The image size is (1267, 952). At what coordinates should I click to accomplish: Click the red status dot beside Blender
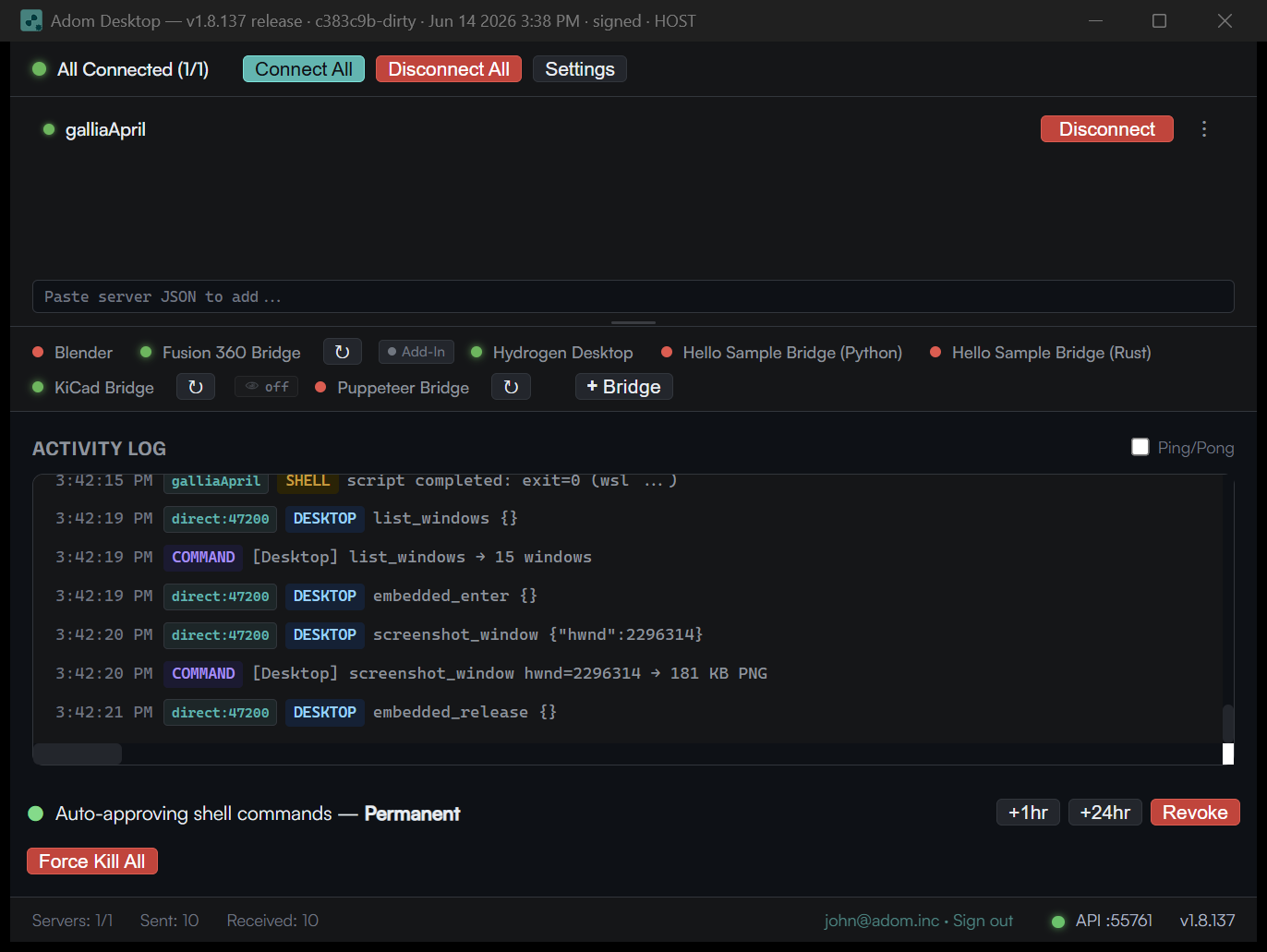click(38, 352)
